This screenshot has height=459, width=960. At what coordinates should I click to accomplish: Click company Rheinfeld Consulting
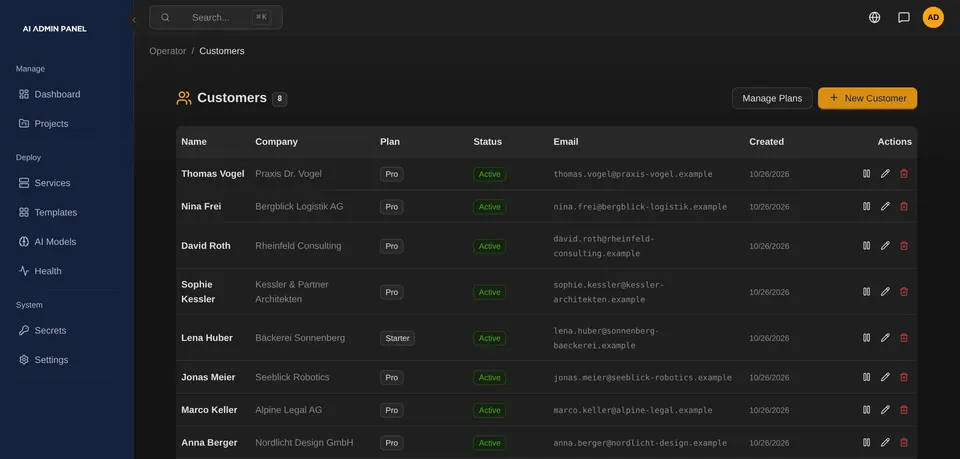298,245
